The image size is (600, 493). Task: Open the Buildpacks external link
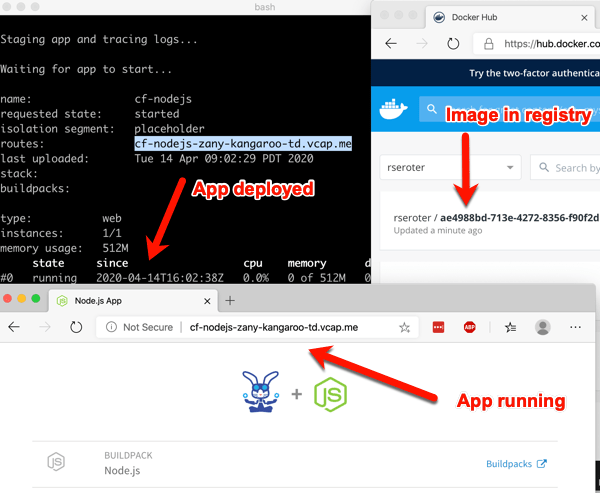pos(515,463)
